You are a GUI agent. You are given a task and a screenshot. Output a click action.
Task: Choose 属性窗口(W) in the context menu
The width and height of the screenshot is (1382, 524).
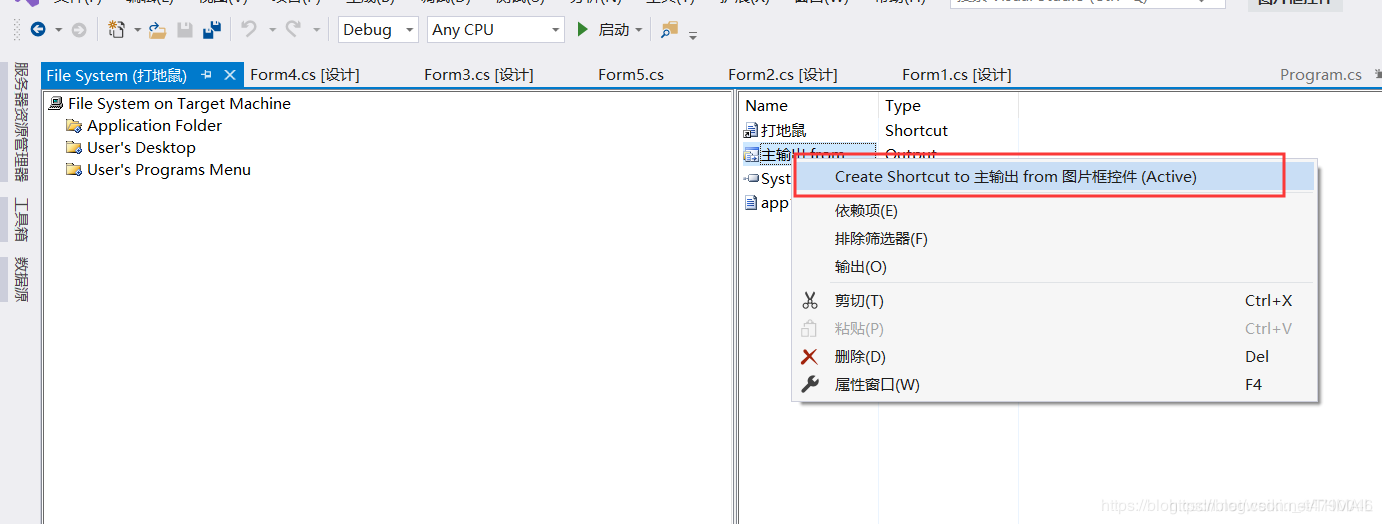tap(1054, 385)
